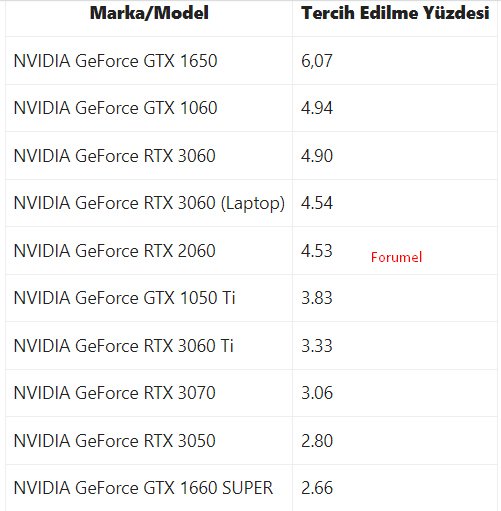Click the 3.83 percentage value
This screenshot has height=511, width=501.
tap(317, 298)
